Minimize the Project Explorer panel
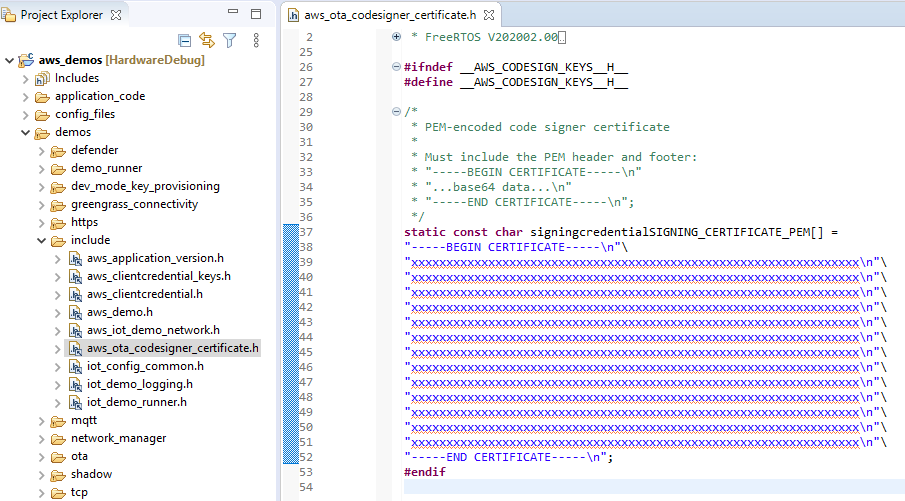Screen dimensions: 905x501 pyautogui.click(x=232, y=14)
